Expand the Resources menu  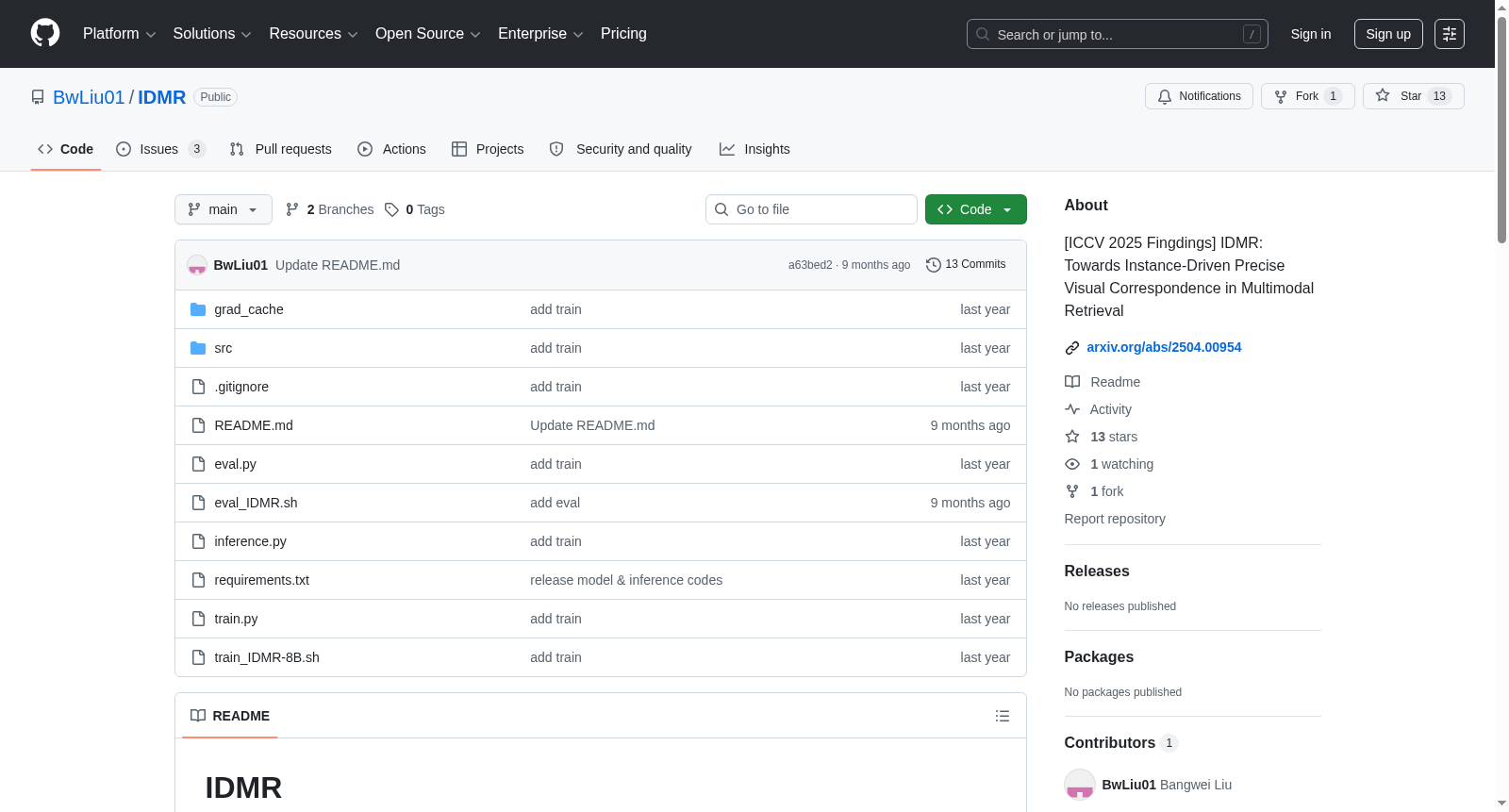(313, 34)
